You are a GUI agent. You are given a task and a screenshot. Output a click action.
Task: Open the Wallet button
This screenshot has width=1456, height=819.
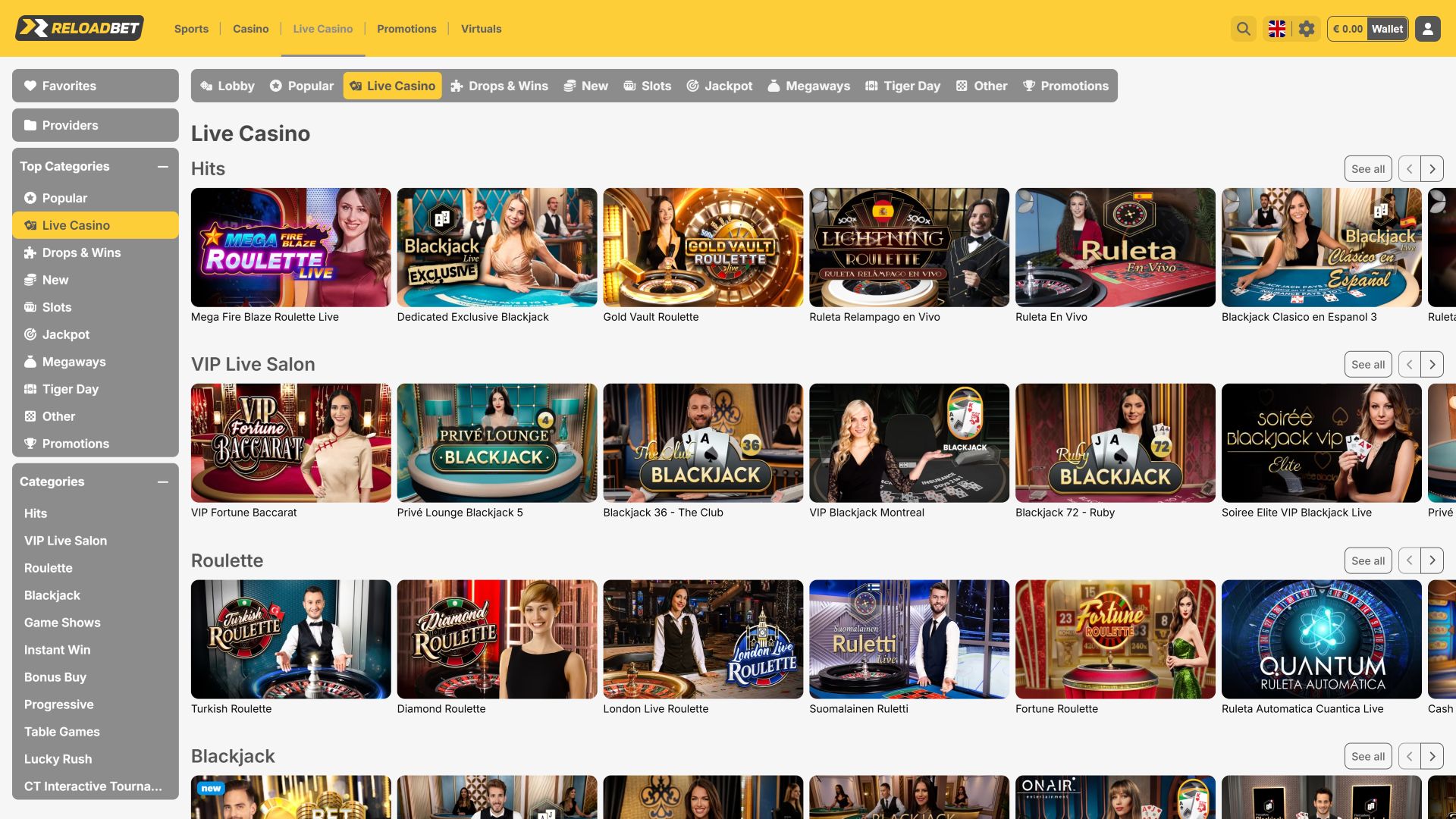(1387, 29)
